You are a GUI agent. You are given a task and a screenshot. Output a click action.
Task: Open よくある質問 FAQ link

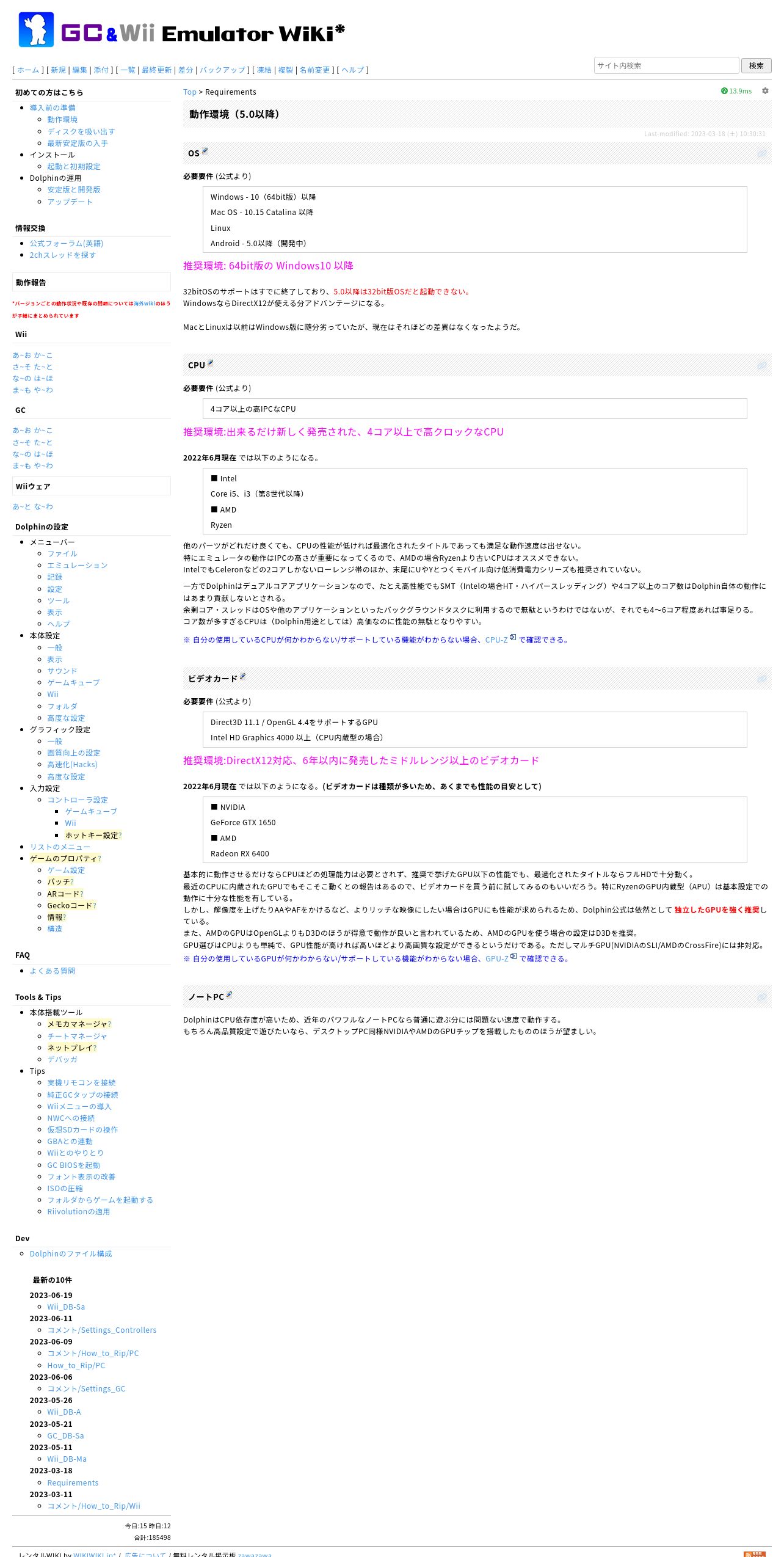[53, 971]
